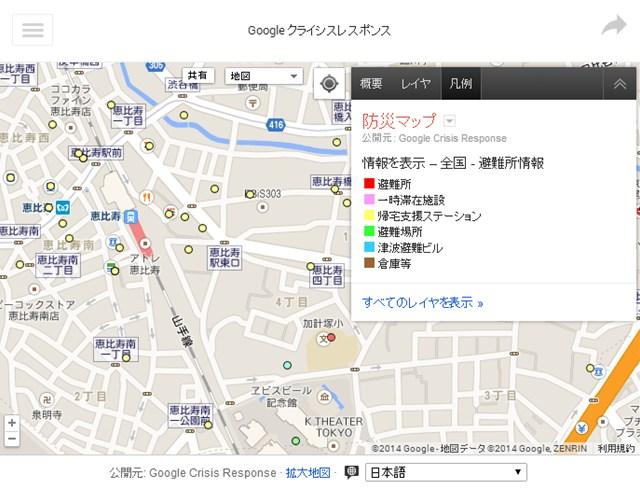Click the school 文 icon at 加計塚小

coord(322,339)
